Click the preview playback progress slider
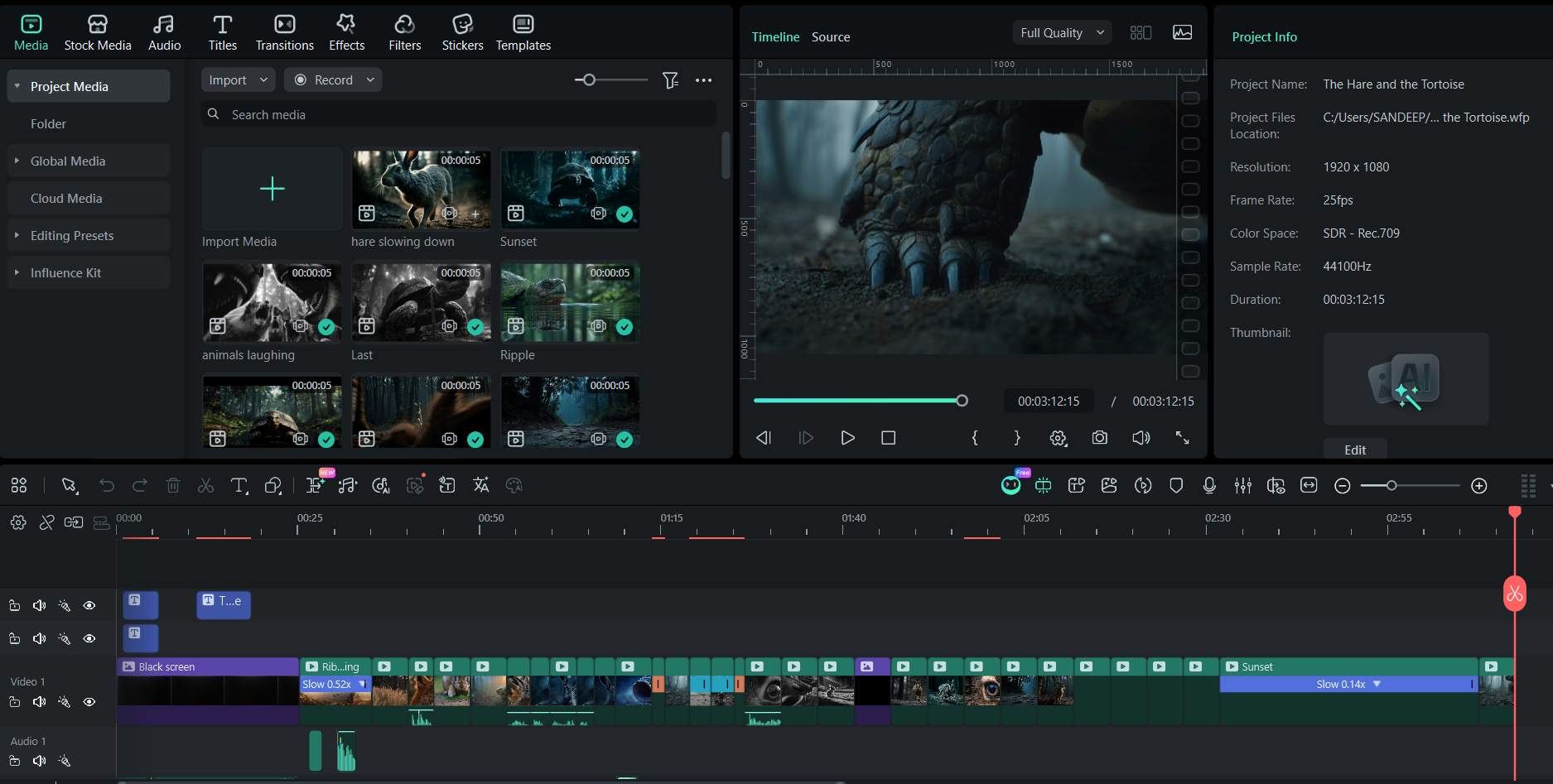 [x=861, y=401]
